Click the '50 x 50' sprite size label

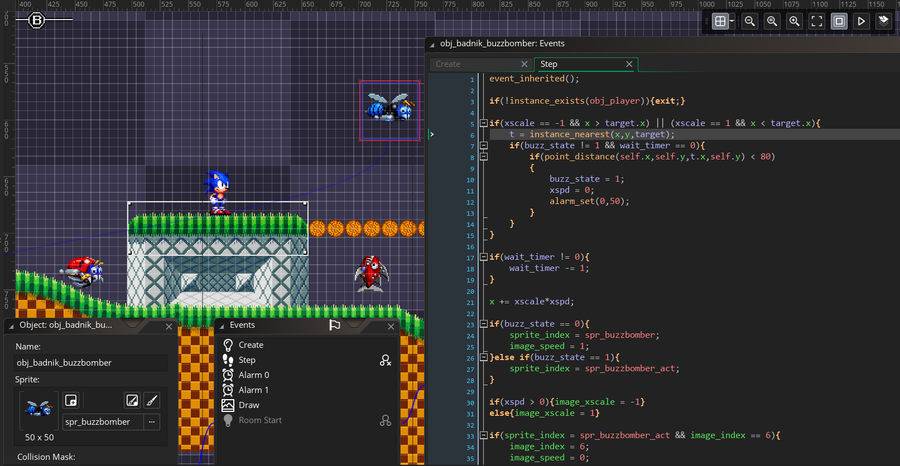click(x=39, y=437)
